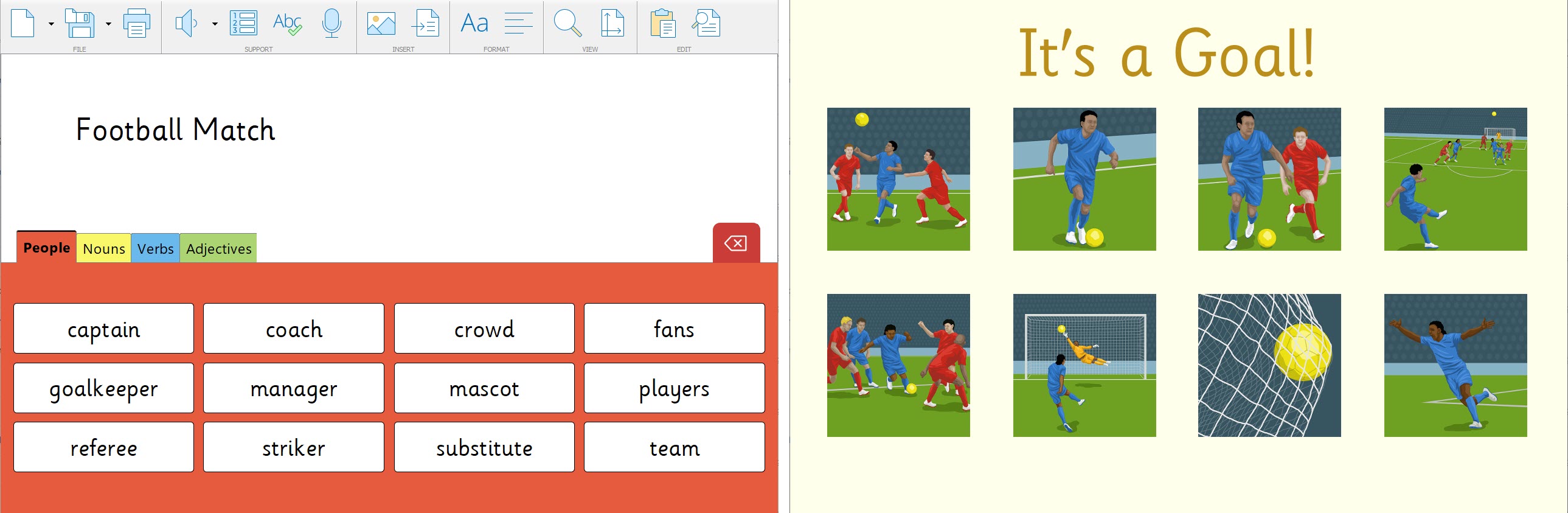Image resolution: width=1568 pixels, height=513 pixels.
Task: Open the green Adjectives tab
Action: tap(218, 248)
